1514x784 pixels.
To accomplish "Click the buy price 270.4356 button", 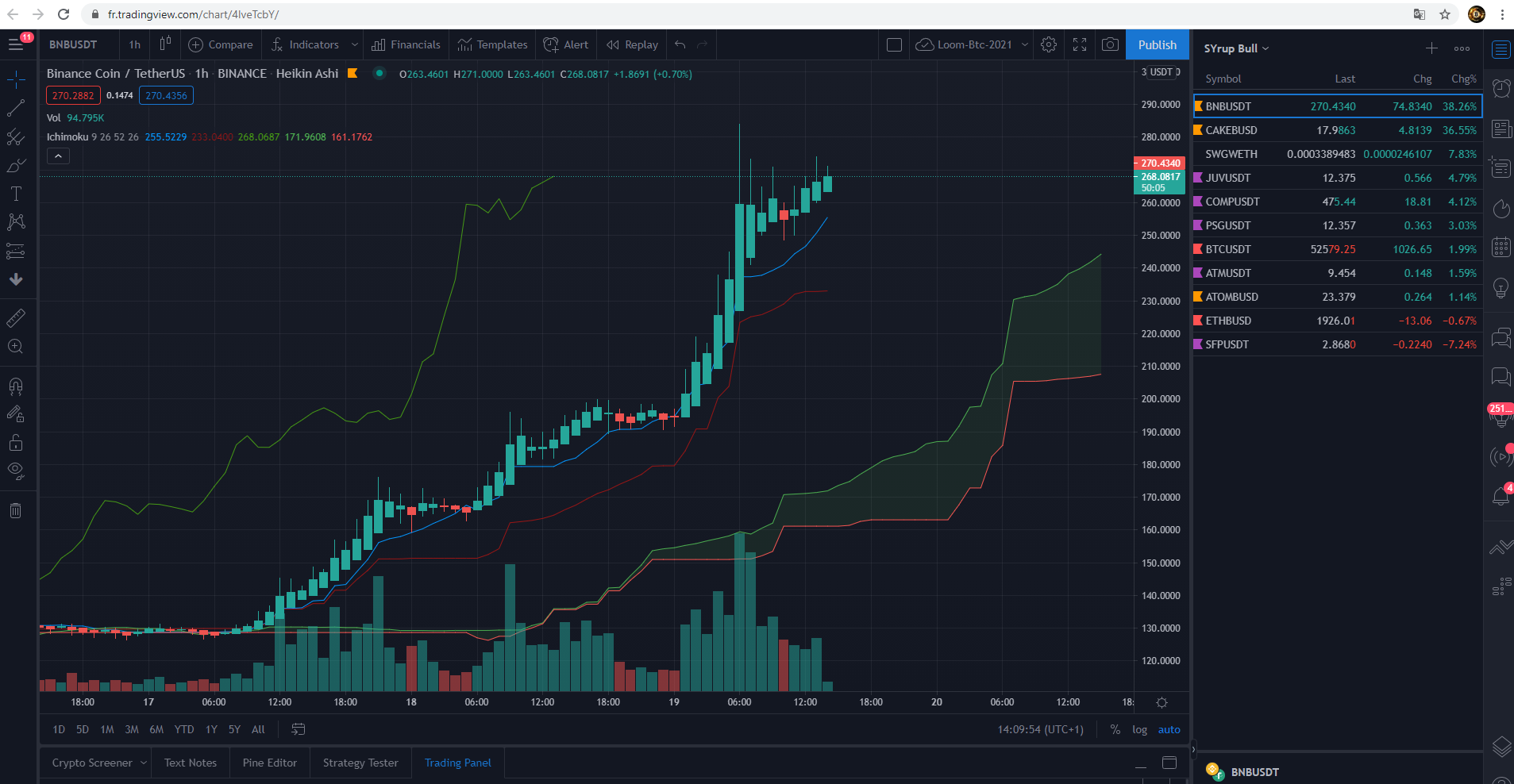I will [x=166, y=95].
